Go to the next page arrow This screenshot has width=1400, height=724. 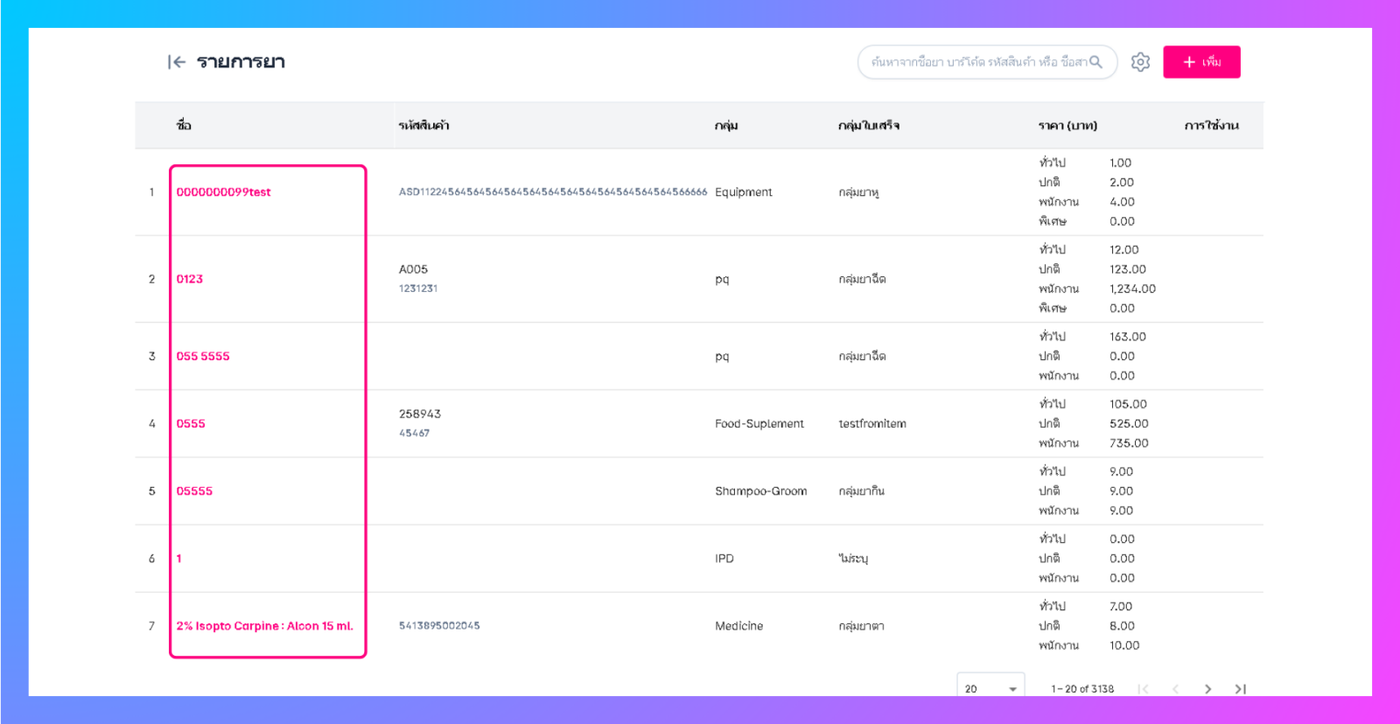(x=1208, y=689)
